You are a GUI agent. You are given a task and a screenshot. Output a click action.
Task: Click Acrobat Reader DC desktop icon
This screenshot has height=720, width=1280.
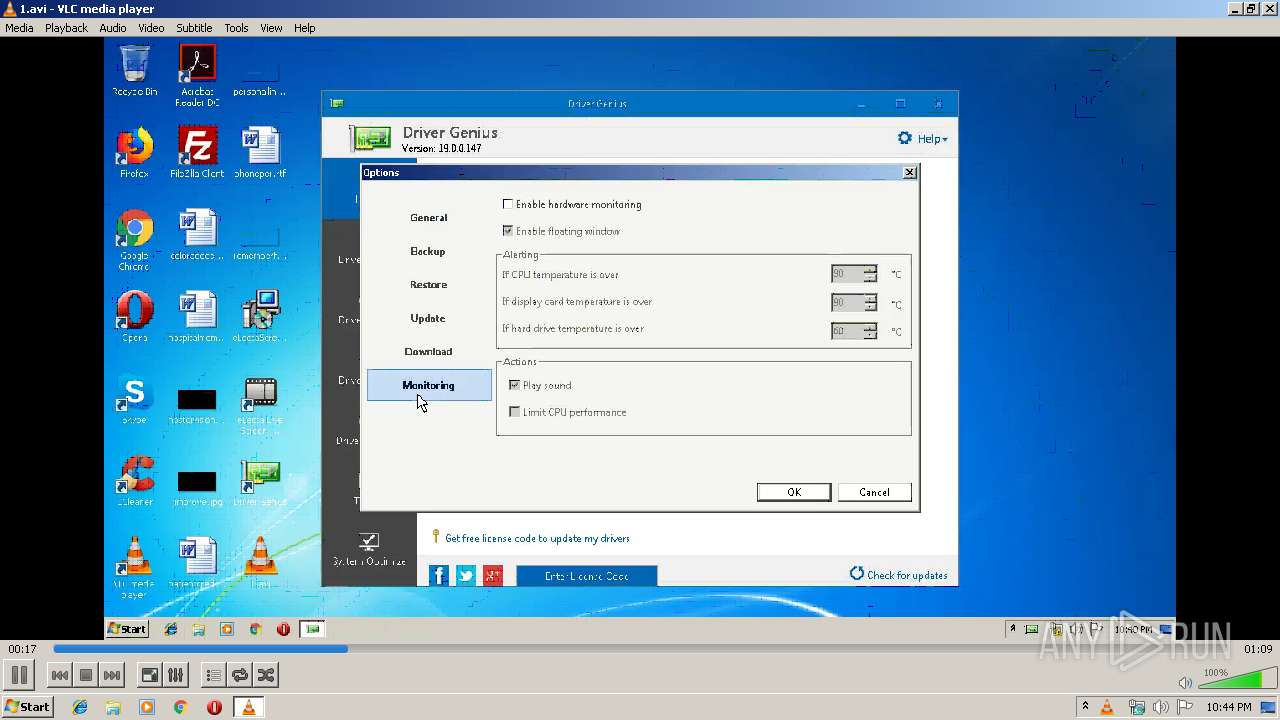(x=197, y=75)
